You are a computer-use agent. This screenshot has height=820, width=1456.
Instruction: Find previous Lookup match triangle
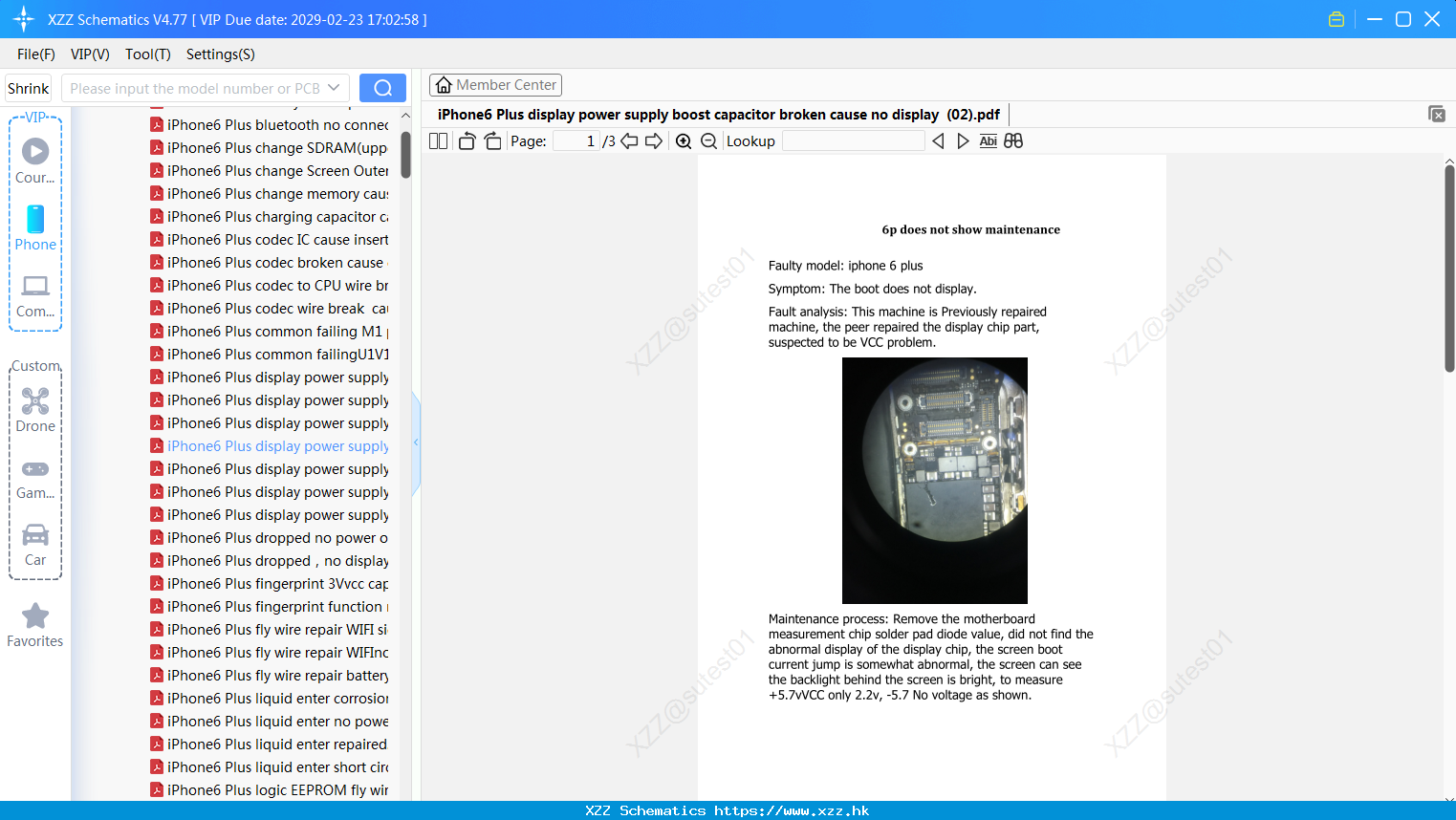(938, 140)
